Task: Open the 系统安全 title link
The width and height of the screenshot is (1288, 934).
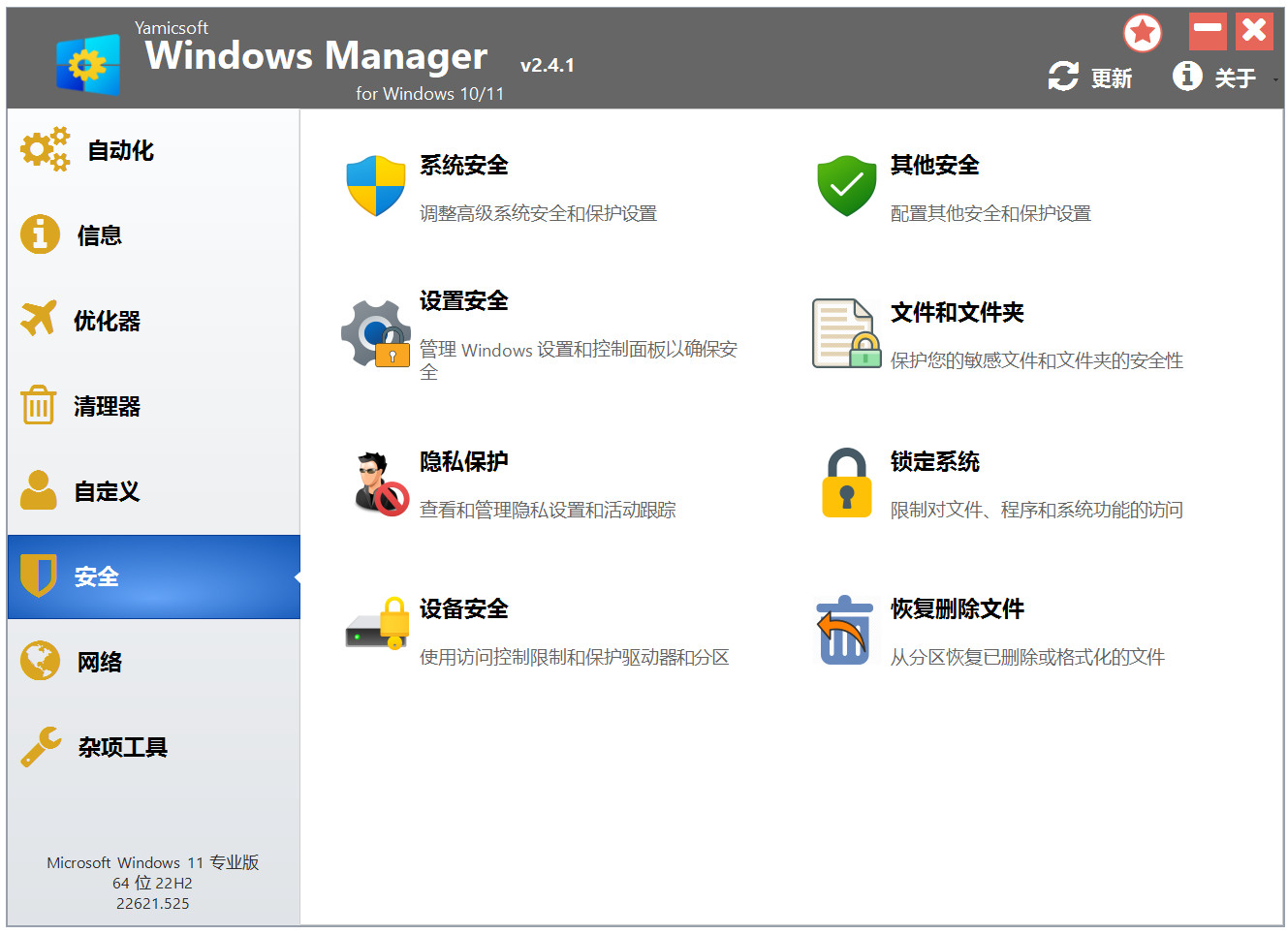Action: point(464,165)
